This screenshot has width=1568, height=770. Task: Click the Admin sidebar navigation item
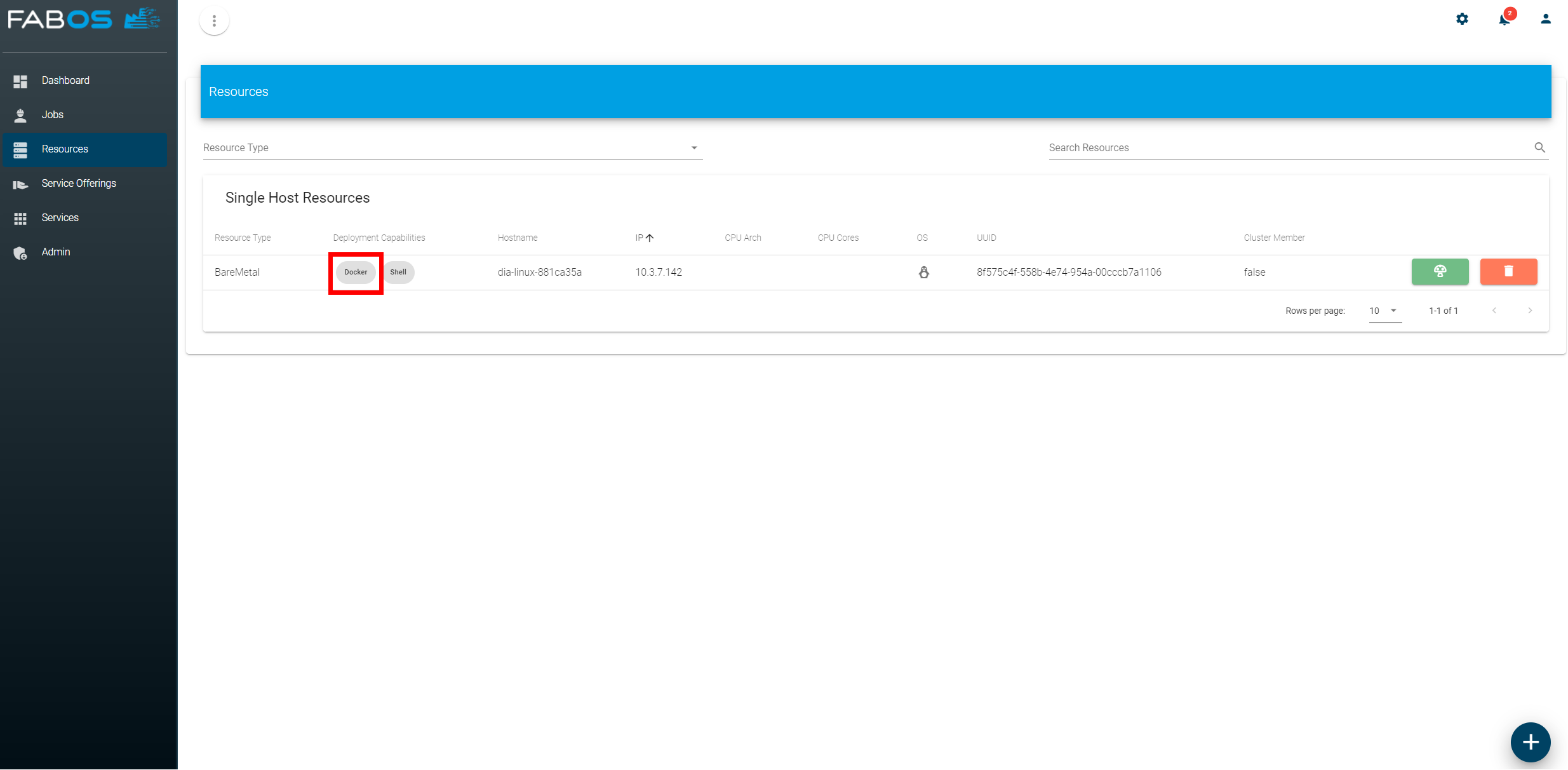pos(55,252)
